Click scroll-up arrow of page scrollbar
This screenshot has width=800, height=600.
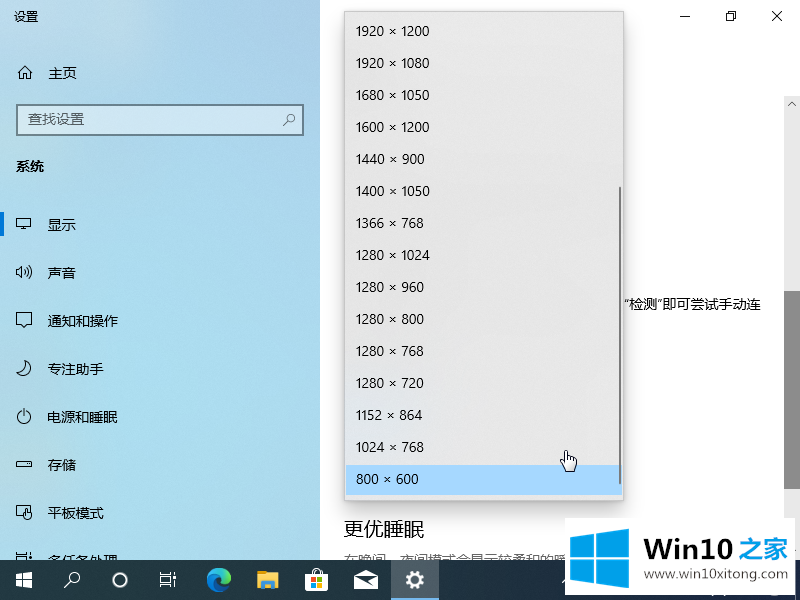[x=792, y=104]
